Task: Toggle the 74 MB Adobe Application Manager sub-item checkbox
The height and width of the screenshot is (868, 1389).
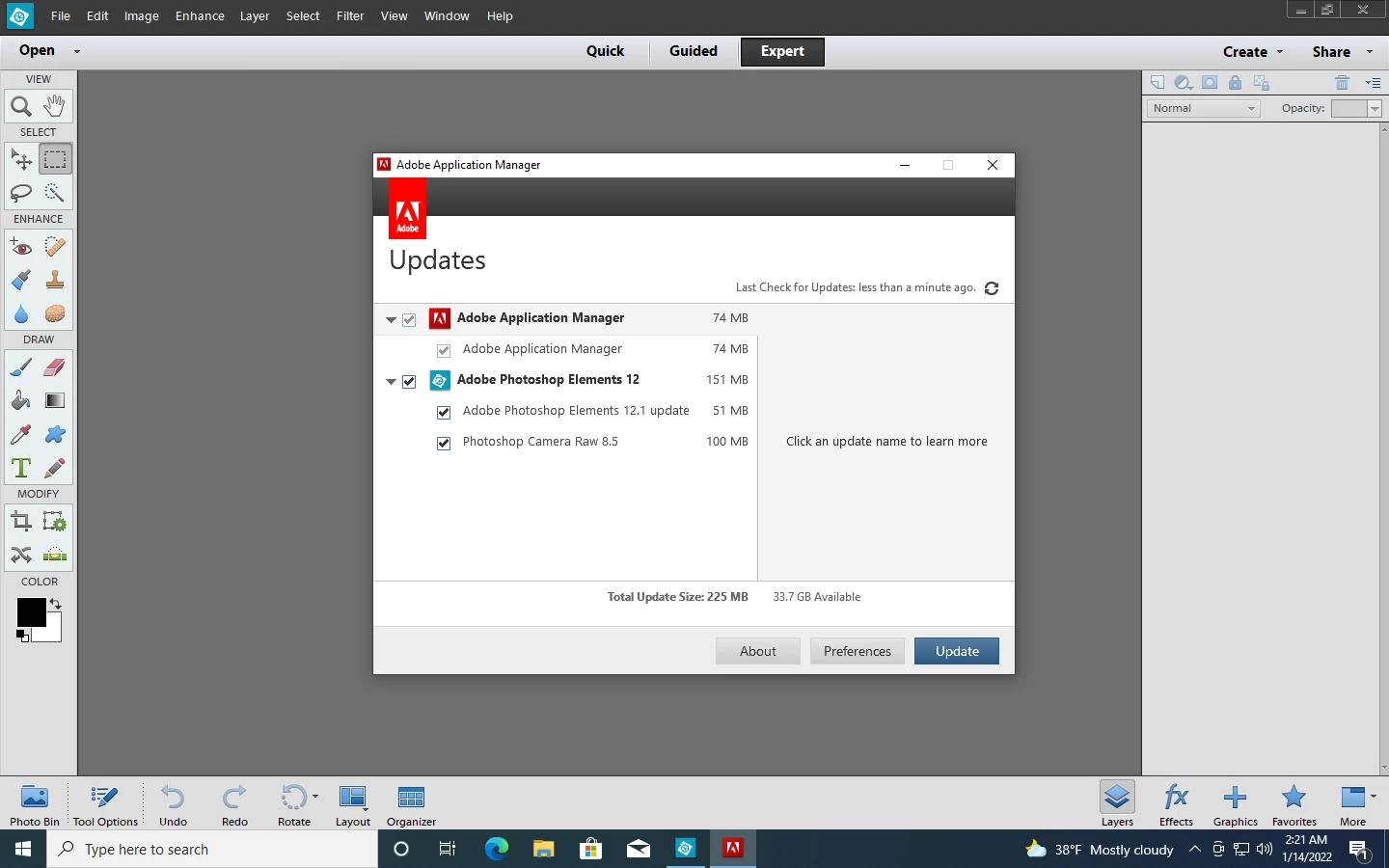Action: coord(444,350)
